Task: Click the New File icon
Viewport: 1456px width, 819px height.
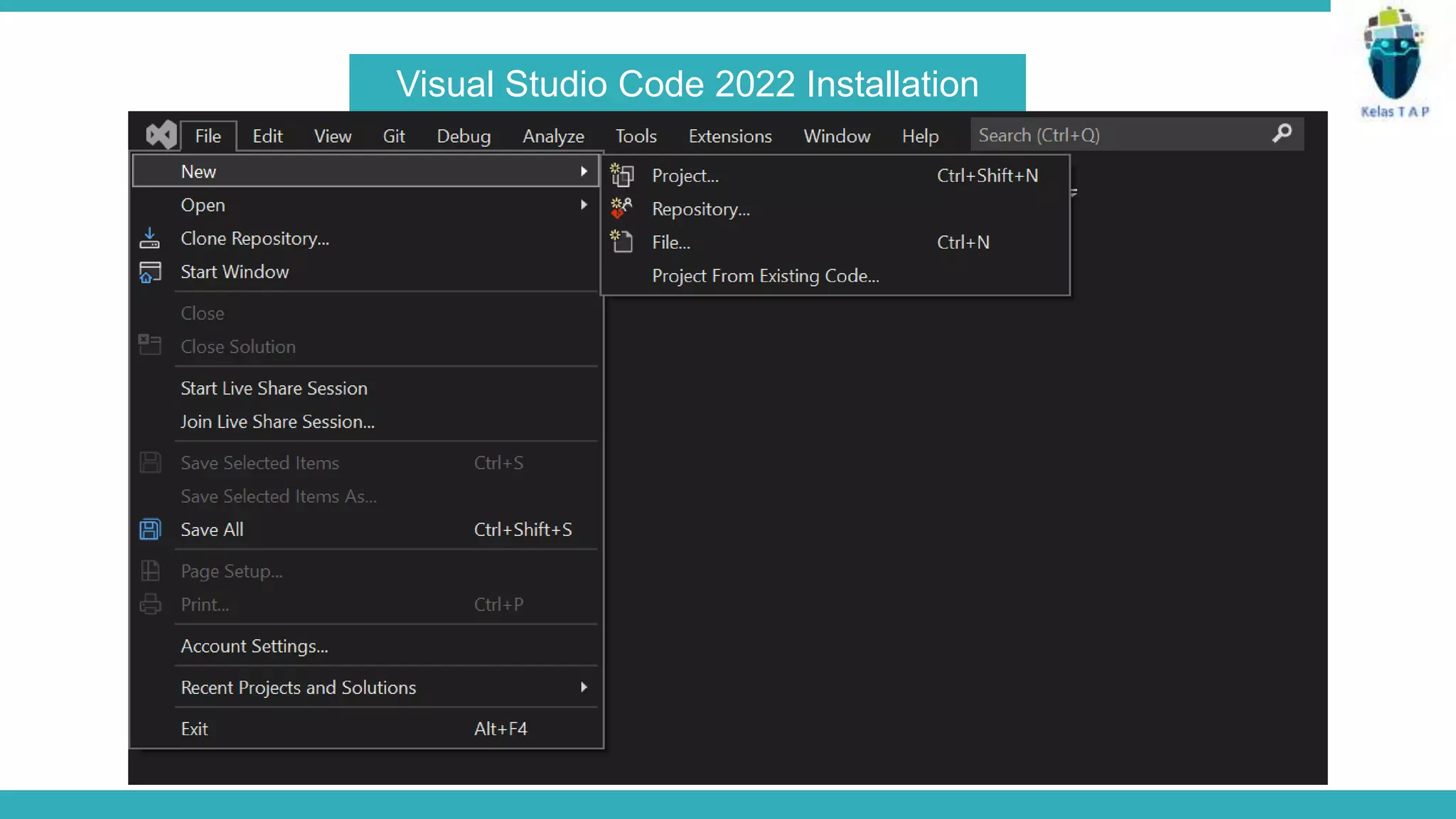Action: [622, 242]
